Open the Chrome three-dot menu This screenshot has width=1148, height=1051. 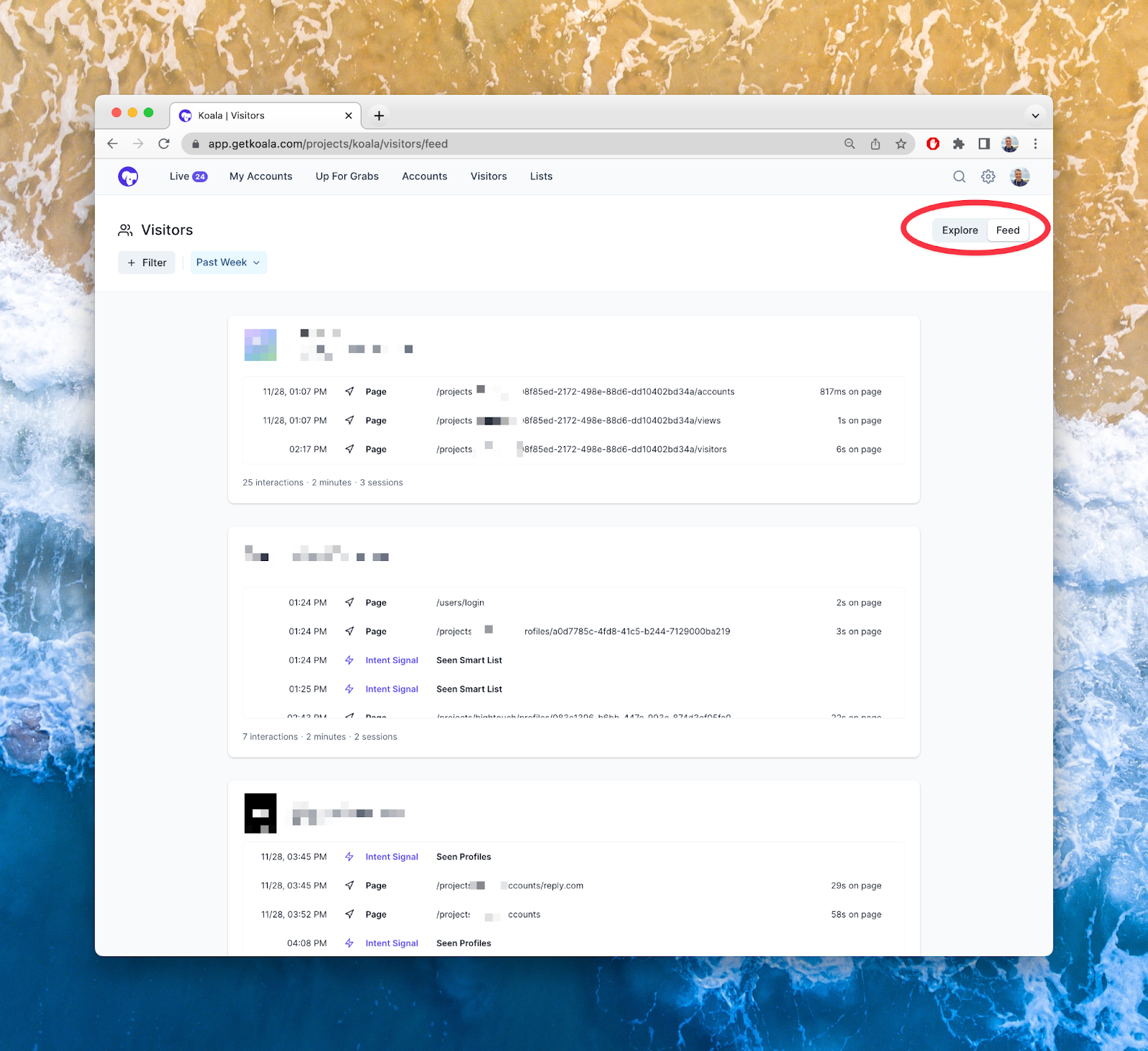tap(1035, 143)
